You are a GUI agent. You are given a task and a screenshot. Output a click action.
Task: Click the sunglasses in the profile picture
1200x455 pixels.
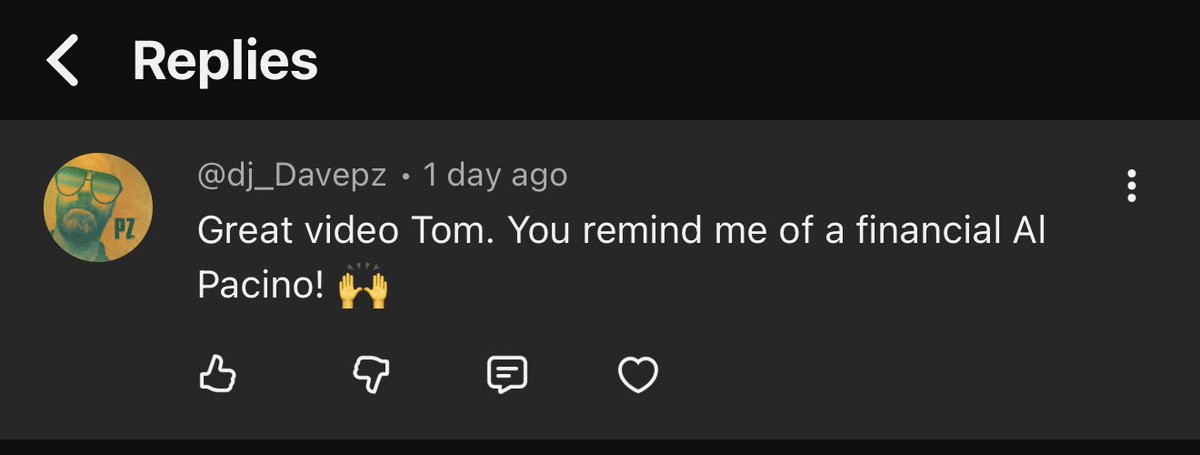pyautogui.click(x=92, y=183)
